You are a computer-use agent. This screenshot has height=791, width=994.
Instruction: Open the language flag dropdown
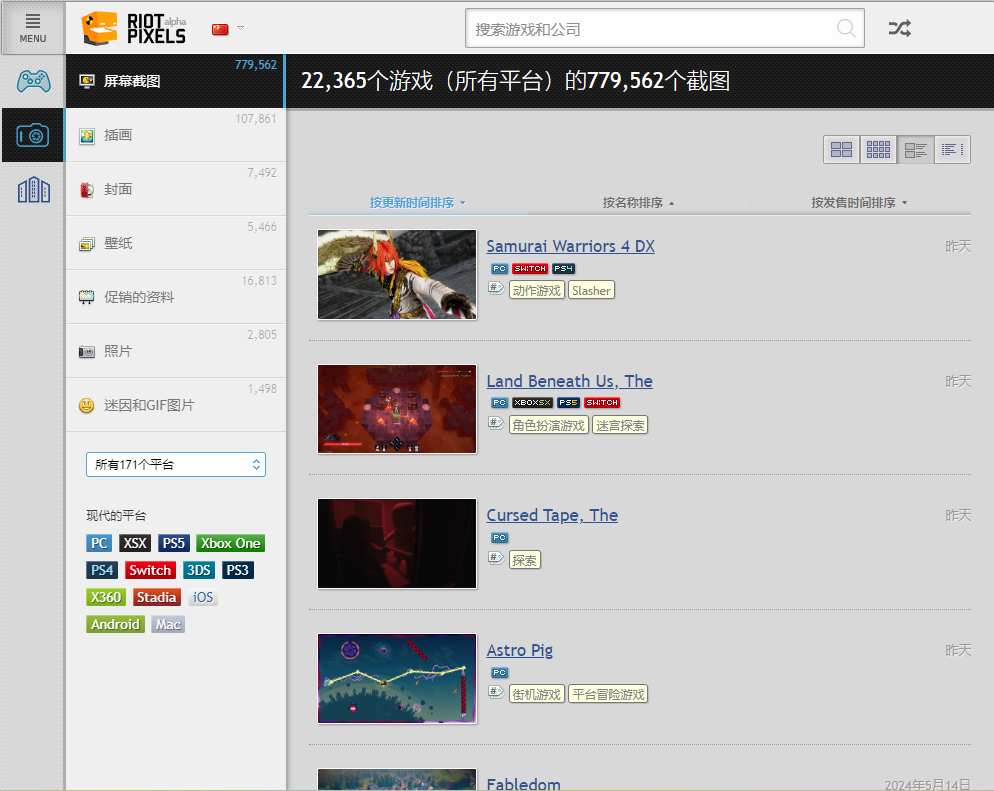click(227, 29)
